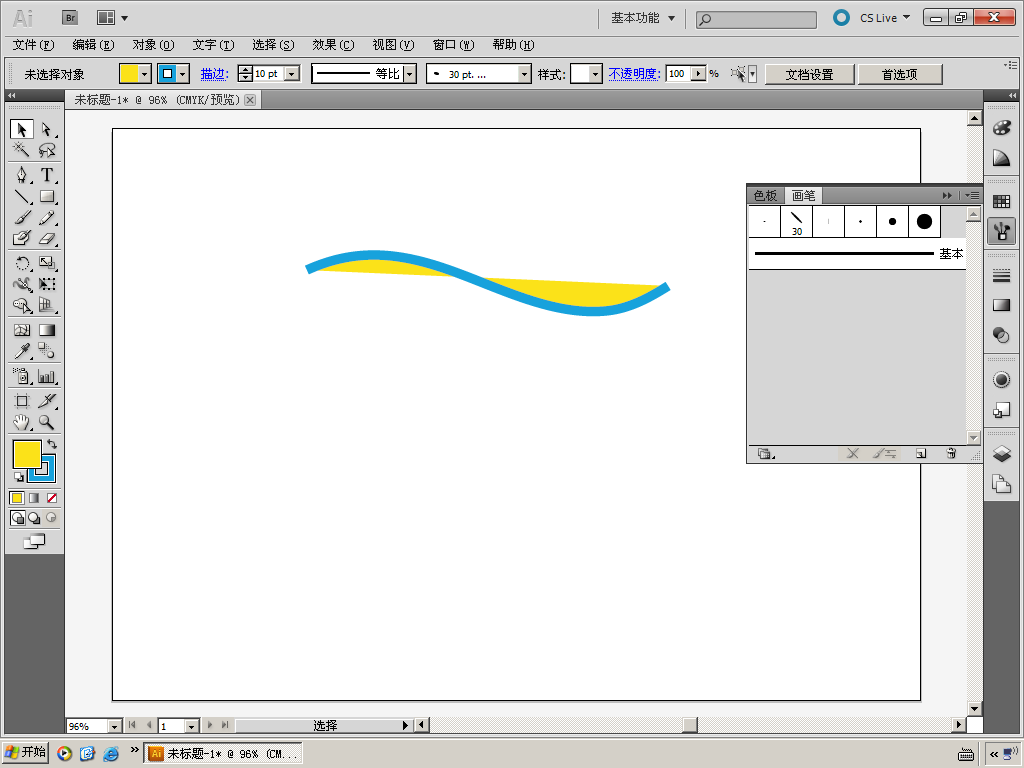Select the Eraser tool

46,238
